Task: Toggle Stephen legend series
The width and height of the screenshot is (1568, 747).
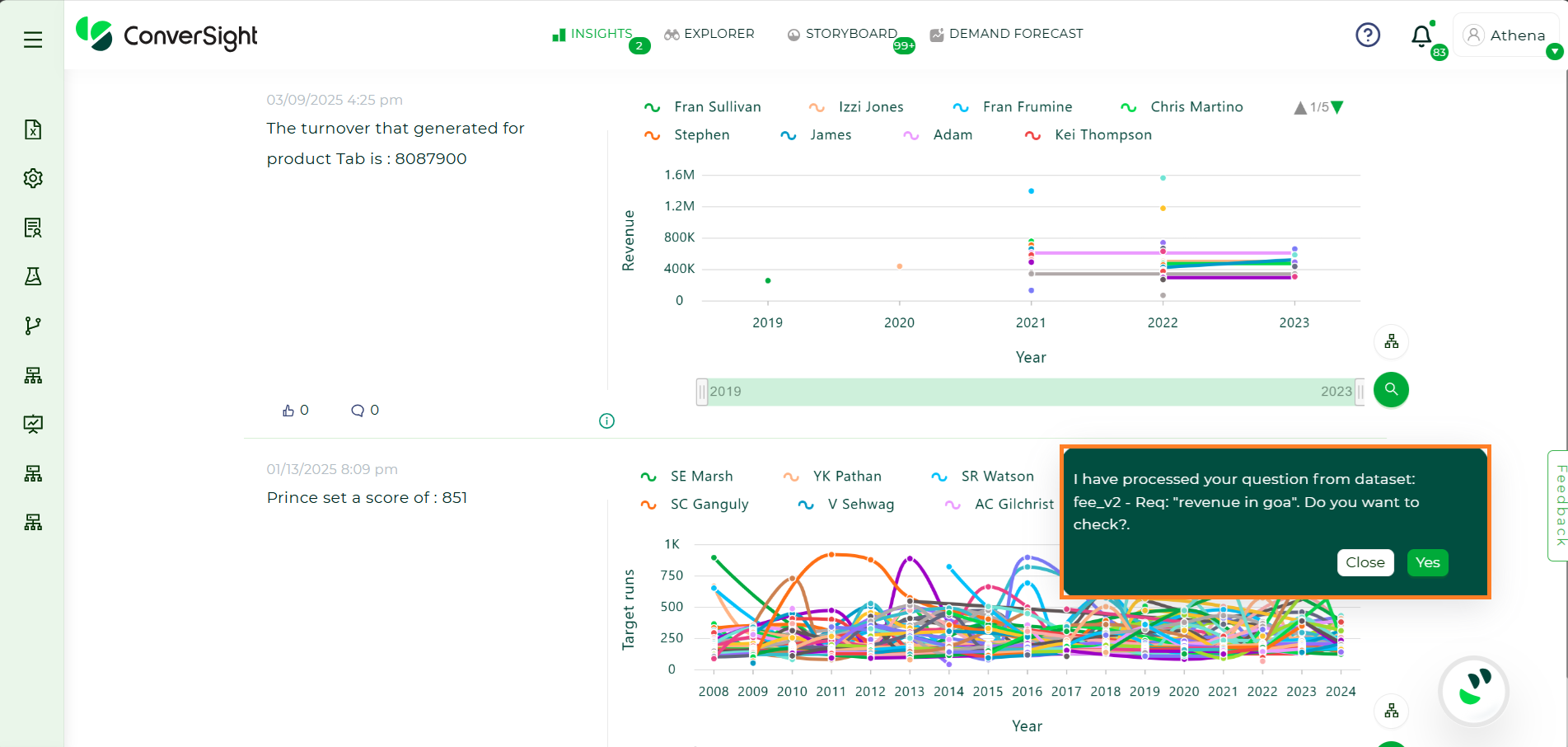Action: click(686, 135)
